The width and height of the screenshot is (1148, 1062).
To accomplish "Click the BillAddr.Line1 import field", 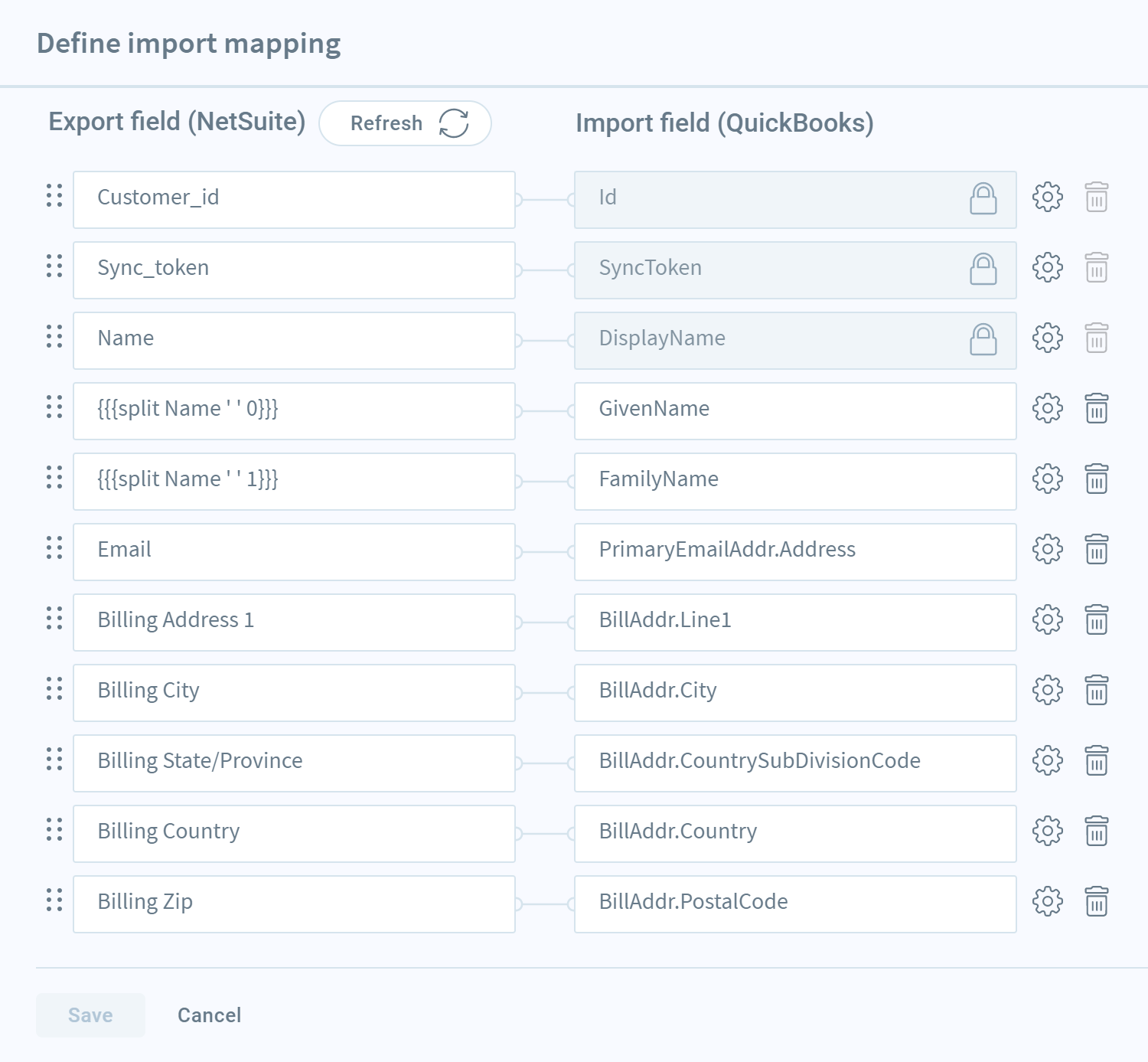I will pyautogui.click(x=795, y=622).
